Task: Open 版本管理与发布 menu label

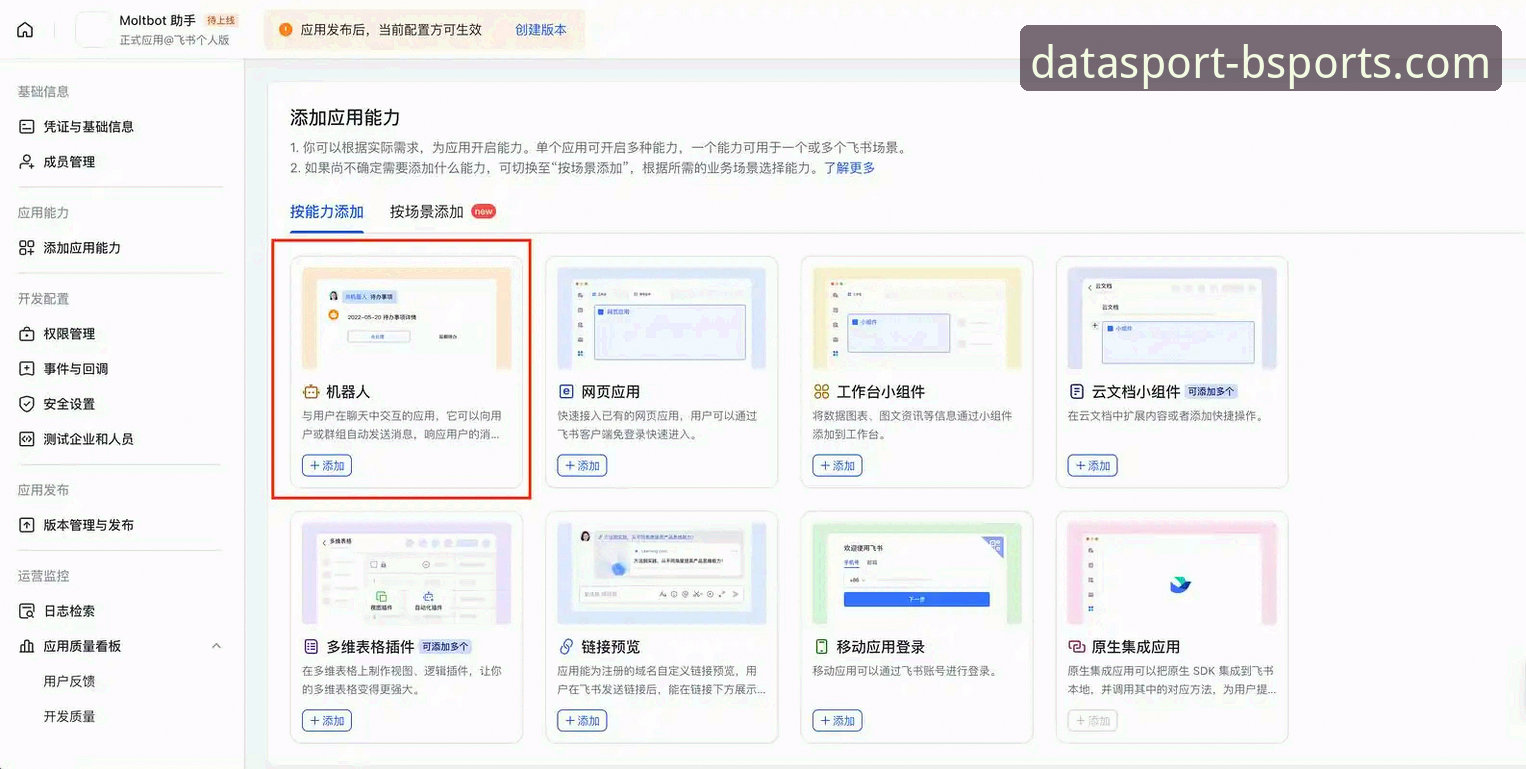Action: pos(89,525)
